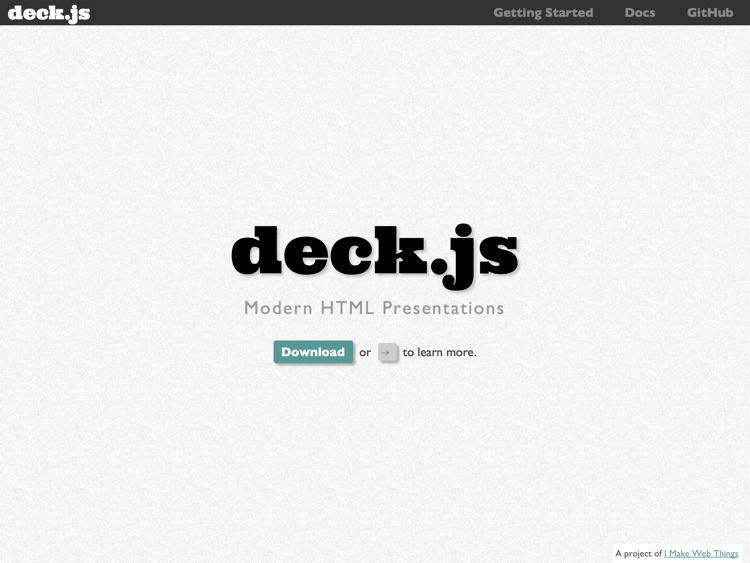Viewport: 750px width, 563px height.
Task: Follow the I Make Web Things link
Action: point(701,553)
